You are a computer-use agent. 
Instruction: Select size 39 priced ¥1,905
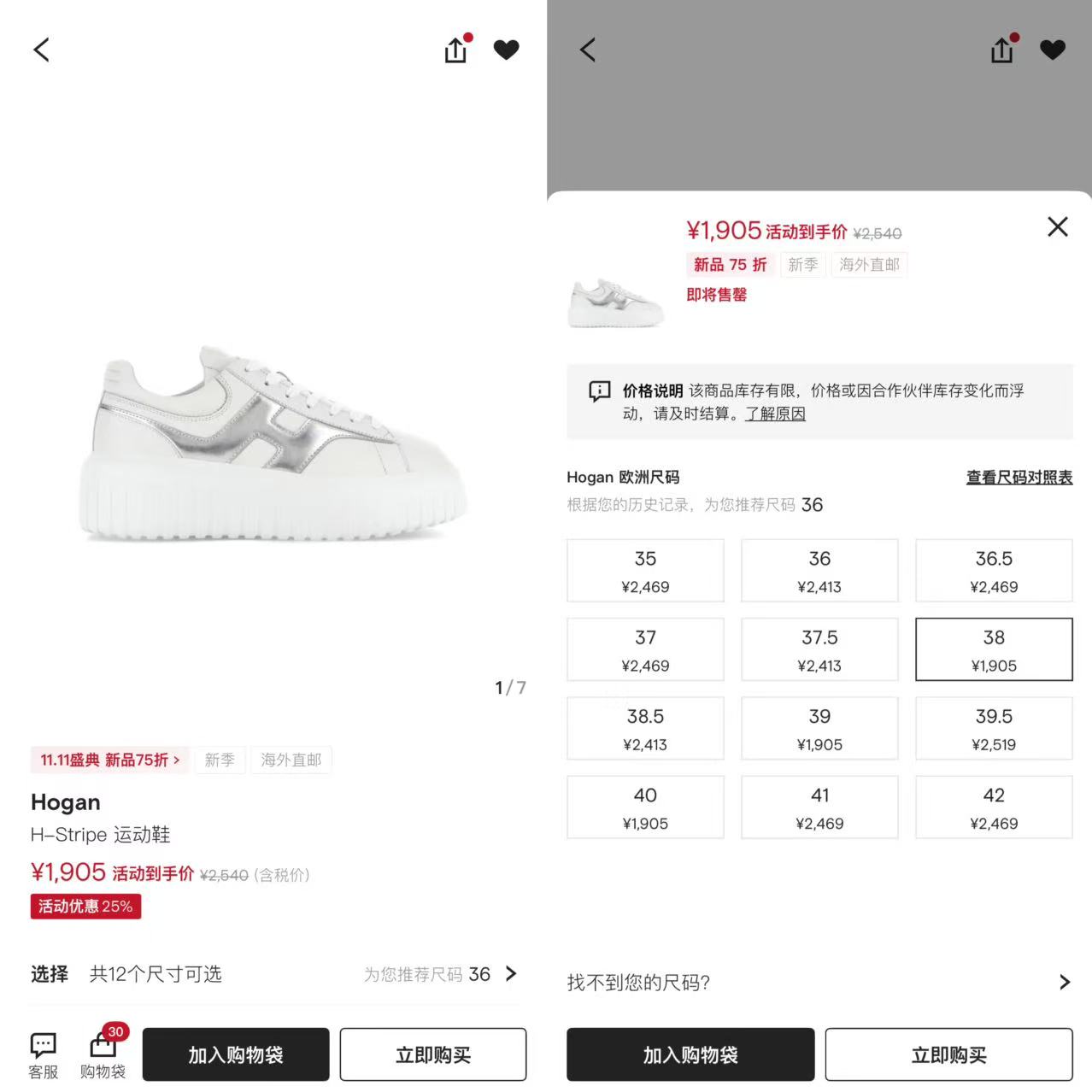click(819, 728)
